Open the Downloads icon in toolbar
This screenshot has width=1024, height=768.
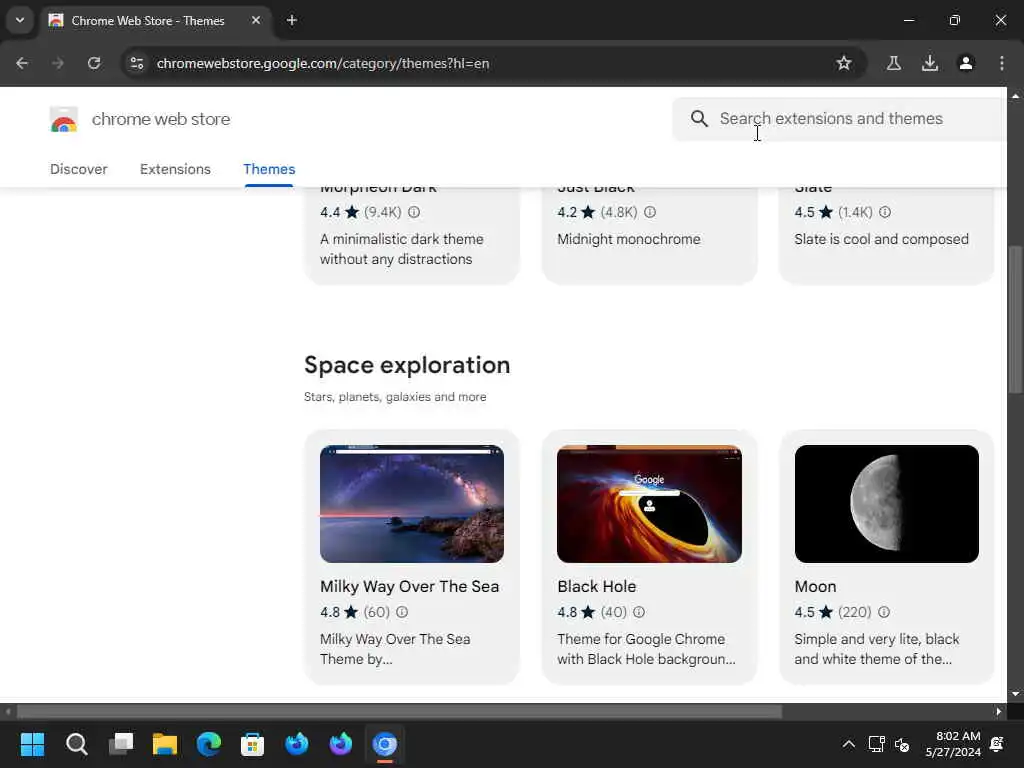929,63
